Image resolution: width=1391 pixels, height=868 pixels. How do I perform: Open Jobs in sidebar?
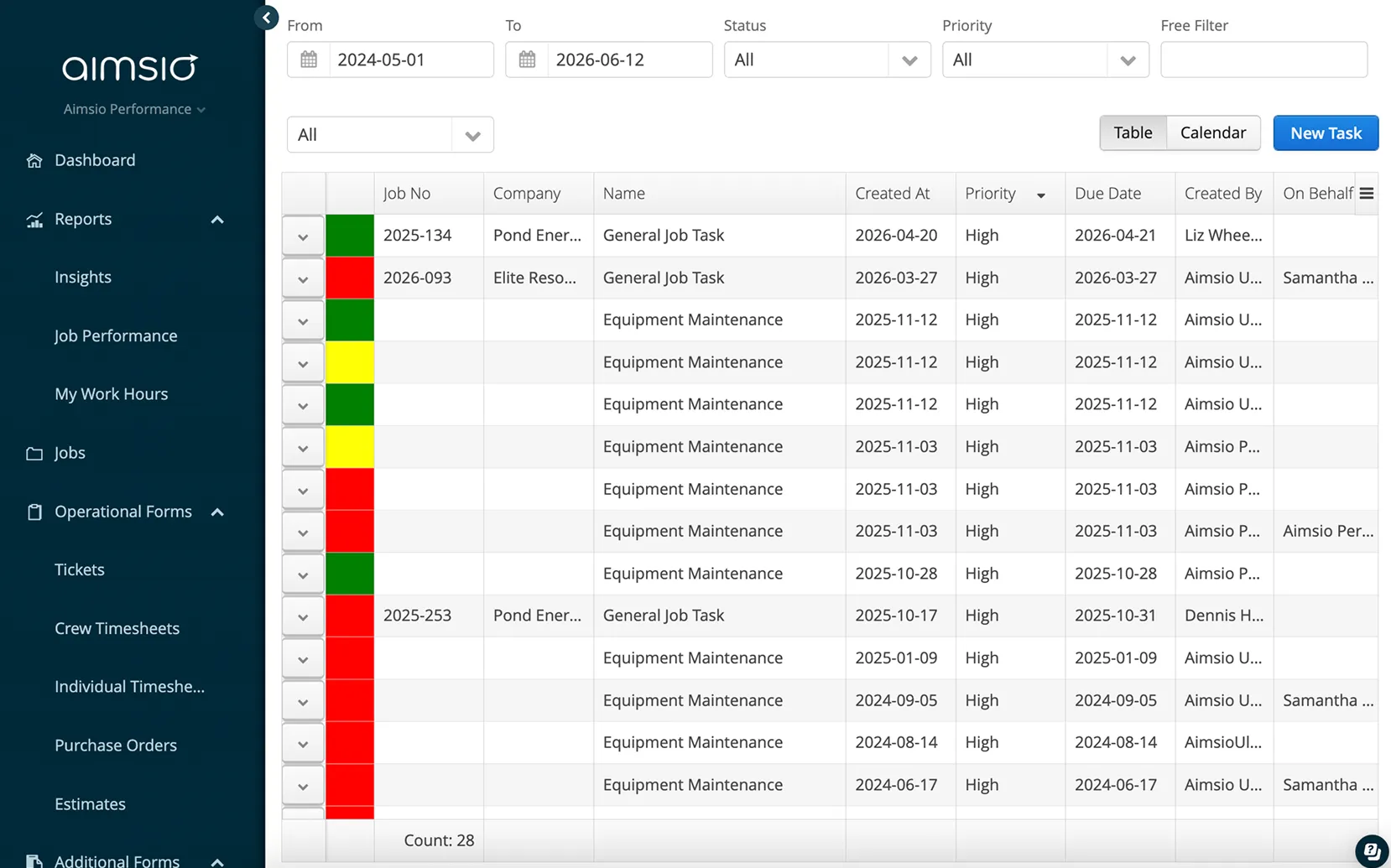[x=70, y=453]
